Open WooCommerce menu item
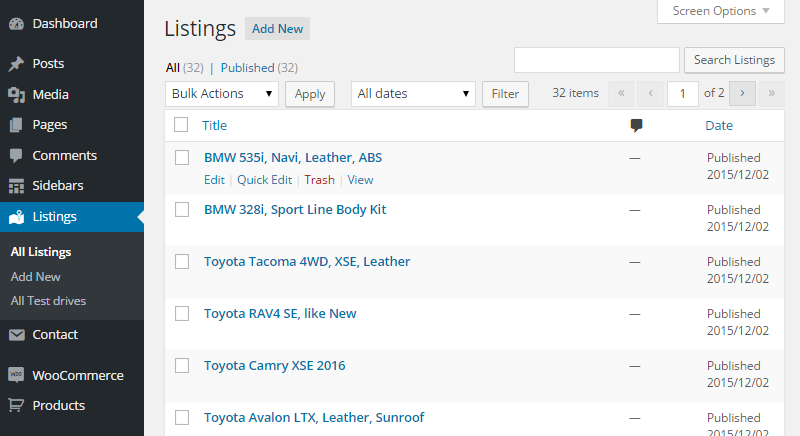The image size is (800, 436). point(78,375)
